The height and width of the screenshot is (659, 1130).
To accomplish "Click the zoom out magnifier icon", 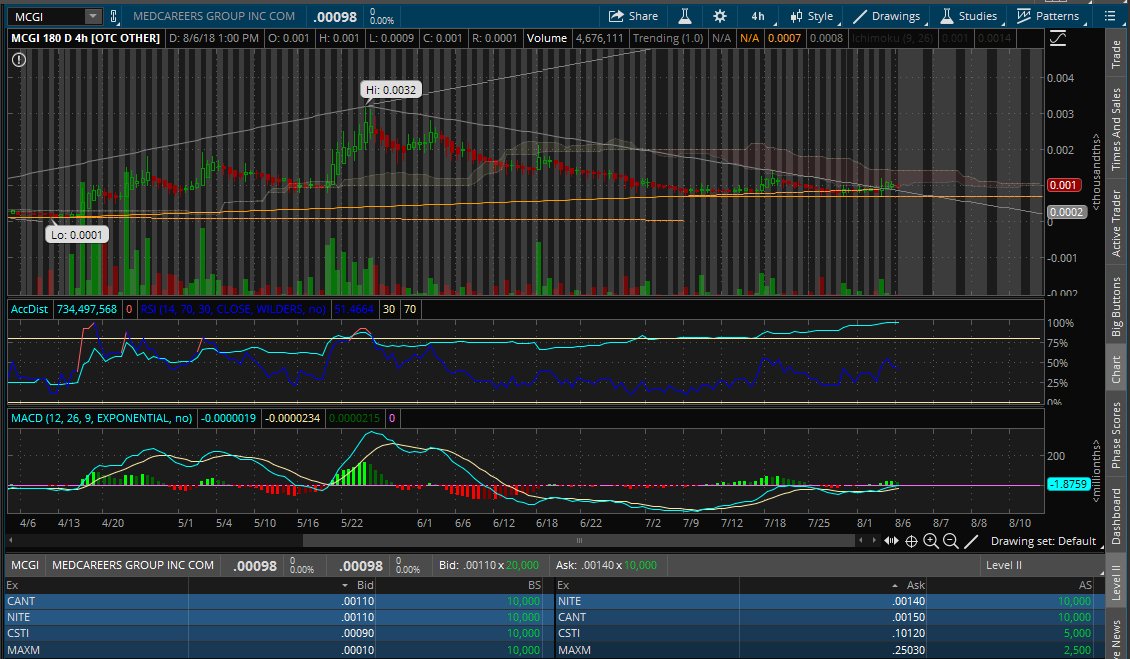I will [x=951, y=541].
